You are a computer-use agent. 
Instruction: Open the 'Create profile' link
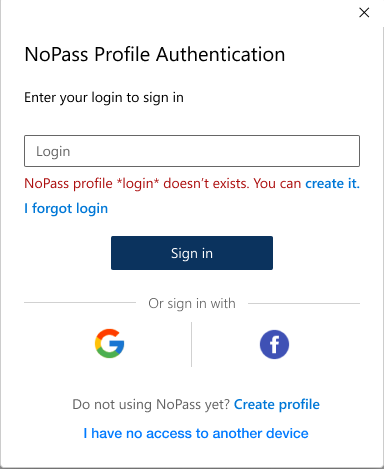277,404
